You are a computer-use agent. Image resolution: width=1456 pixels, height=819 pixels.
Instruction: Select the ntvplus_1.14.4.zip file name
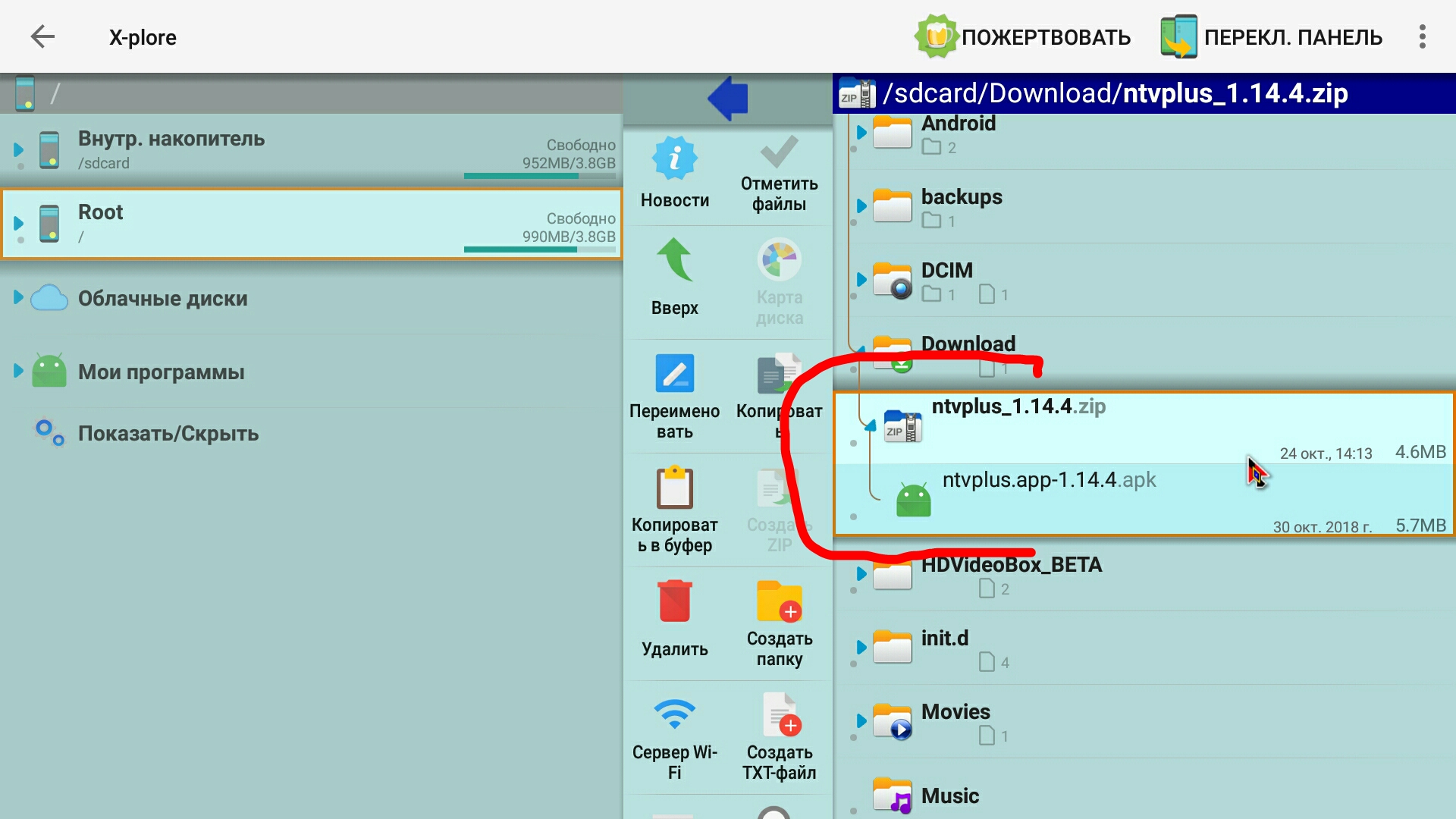click(x=1018, y=406)
